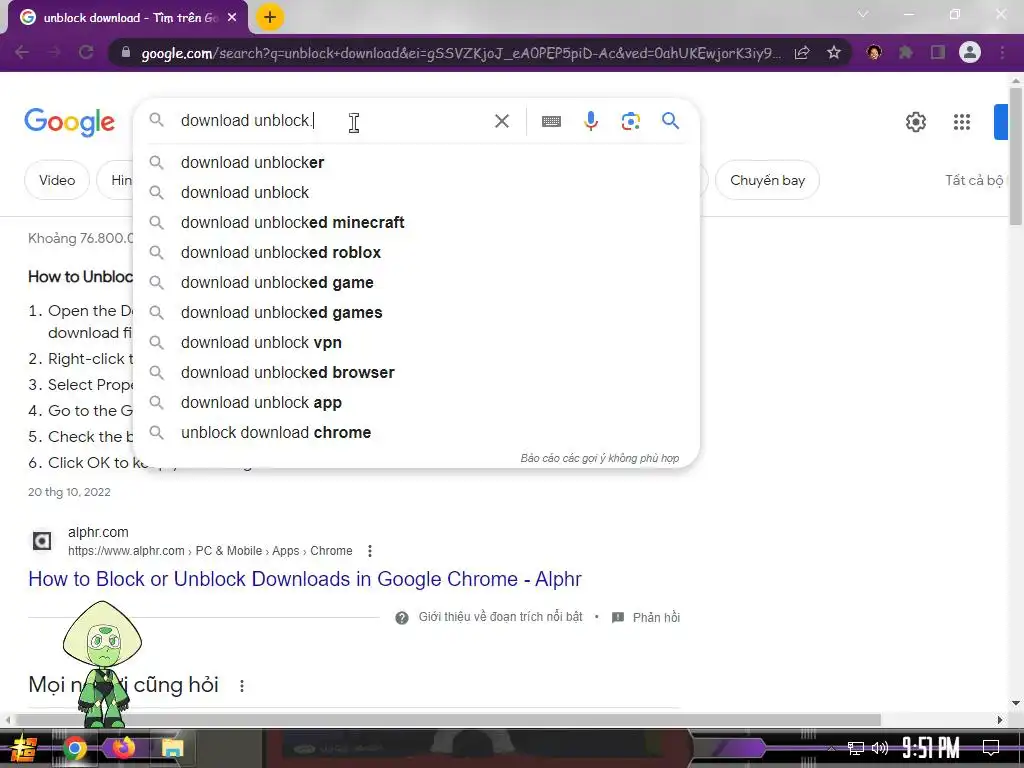Select suggestion download unblock

pos(416,193)
